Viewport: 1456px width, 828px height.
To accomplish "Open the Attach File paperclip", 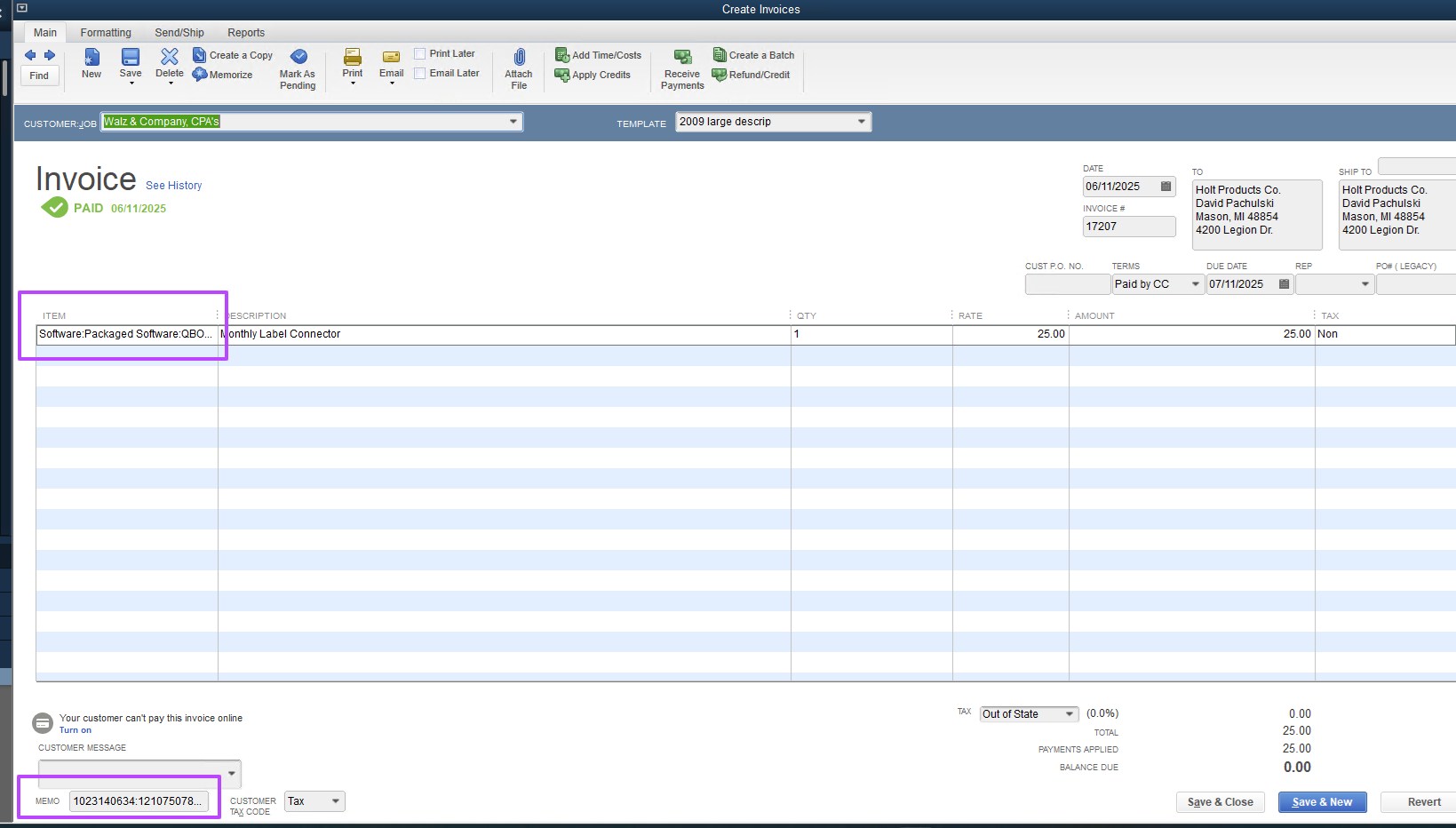I will [x=519, y=58].
